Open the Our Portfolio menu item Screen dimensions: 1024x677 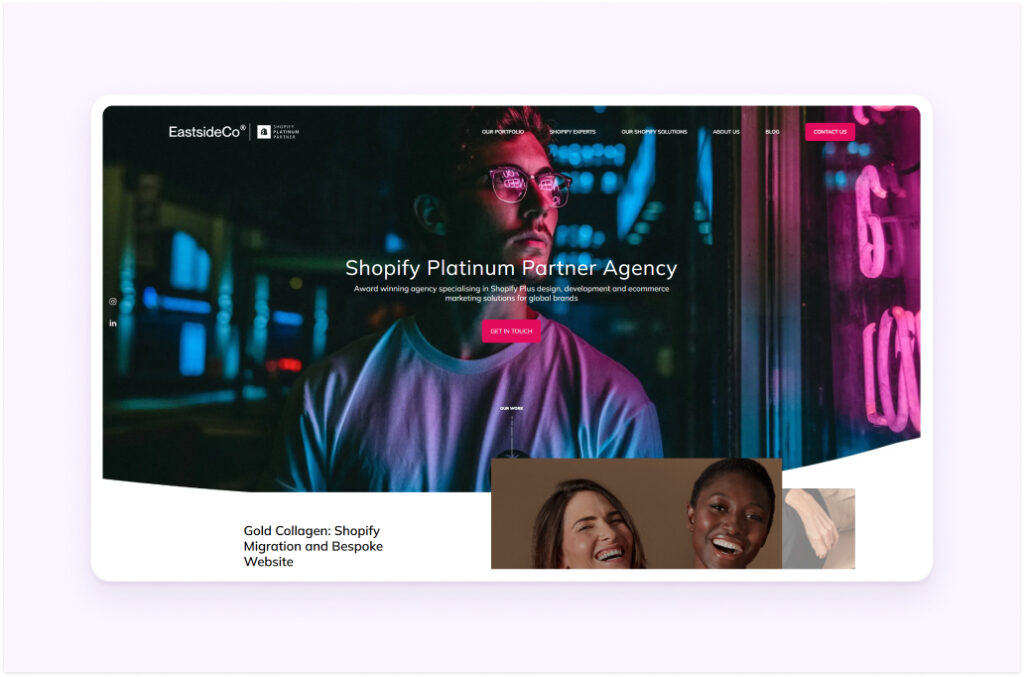[503, 132]
